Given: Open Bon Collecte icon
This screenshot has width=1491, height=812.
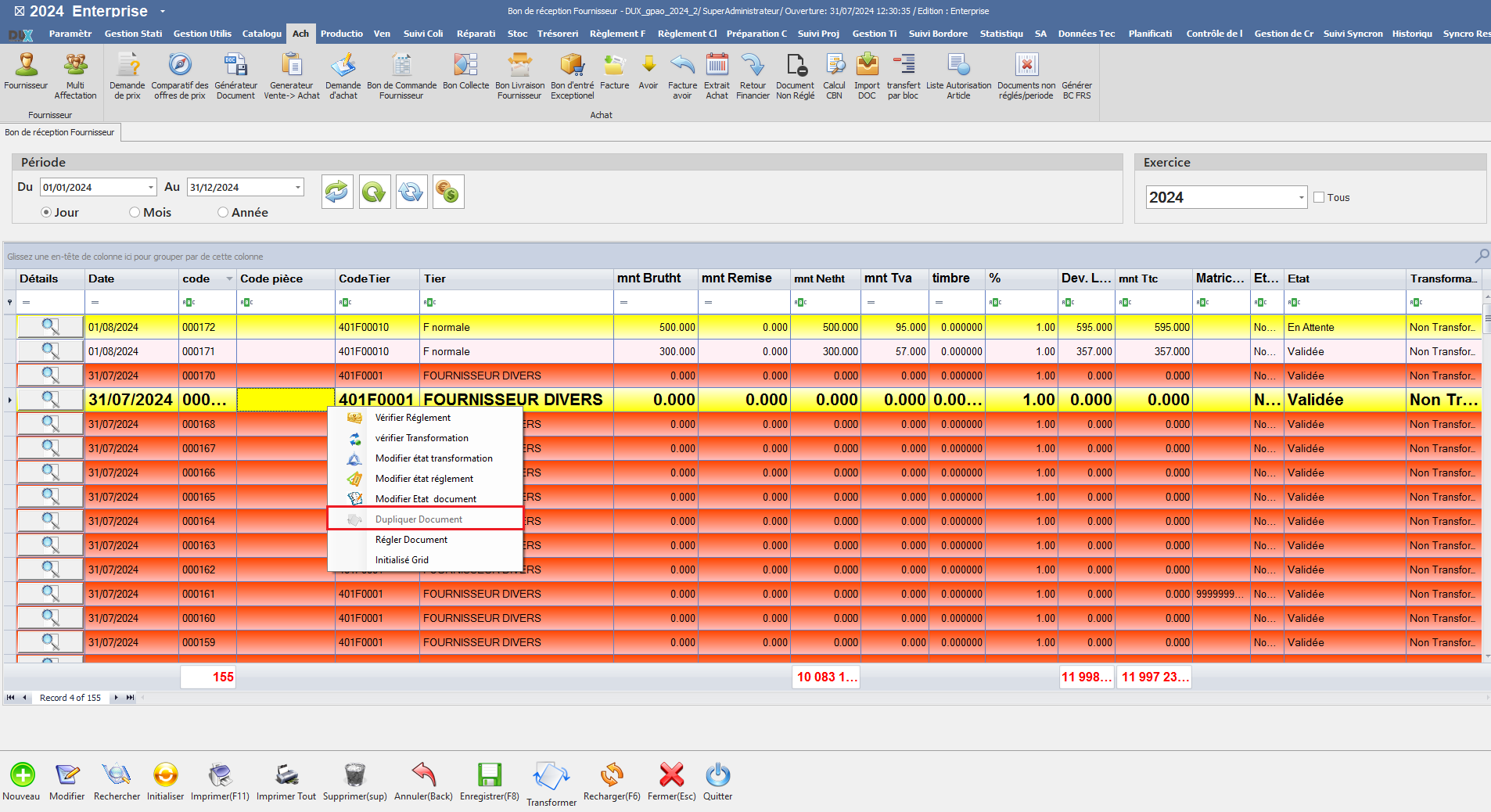Looking at the screenshot, I should click(465, 70).
